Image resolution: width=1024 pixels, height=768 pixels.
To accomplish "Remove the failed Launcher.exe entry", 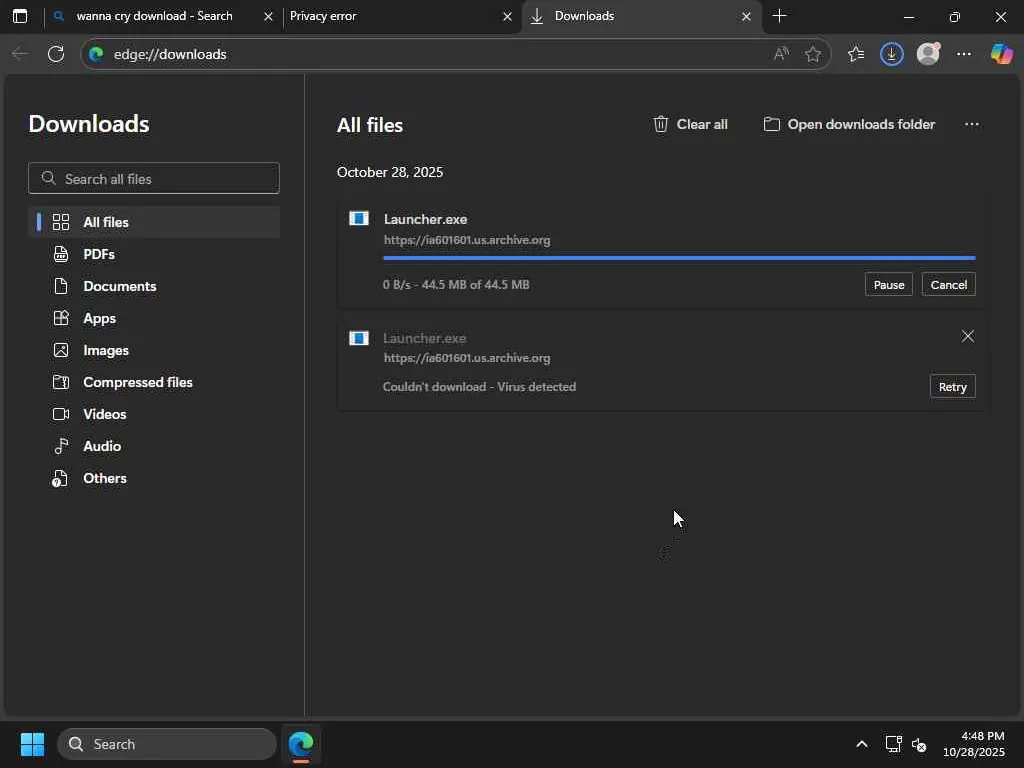I will click(967, 336).
